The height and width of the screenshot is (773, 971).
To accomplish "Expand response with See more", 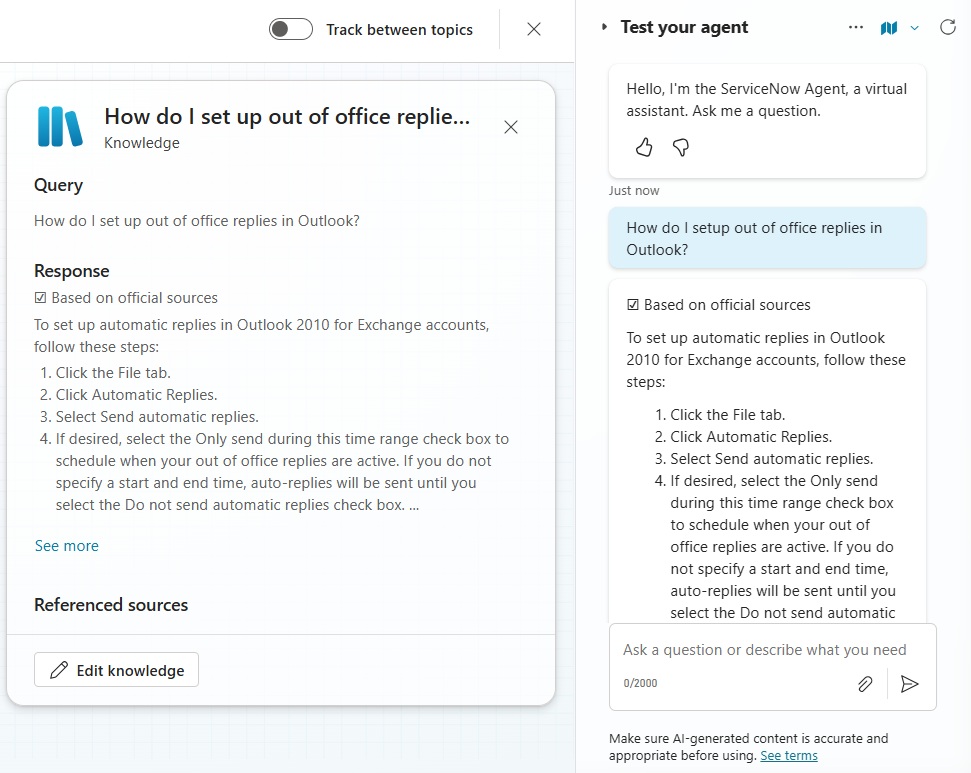I will [x=66, y=546].
